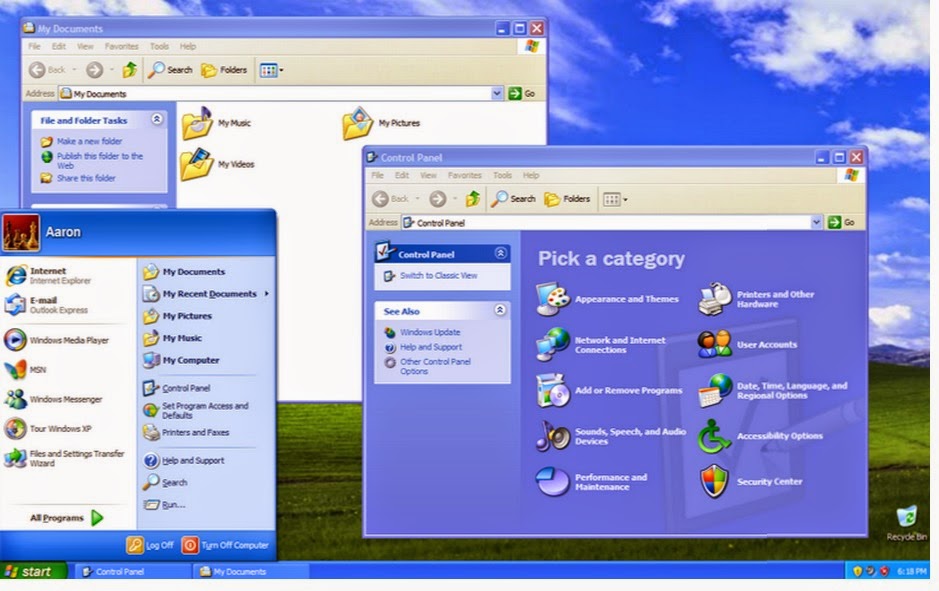Open My Videos folder icon

pyautogui.click(x=197, y=164)
